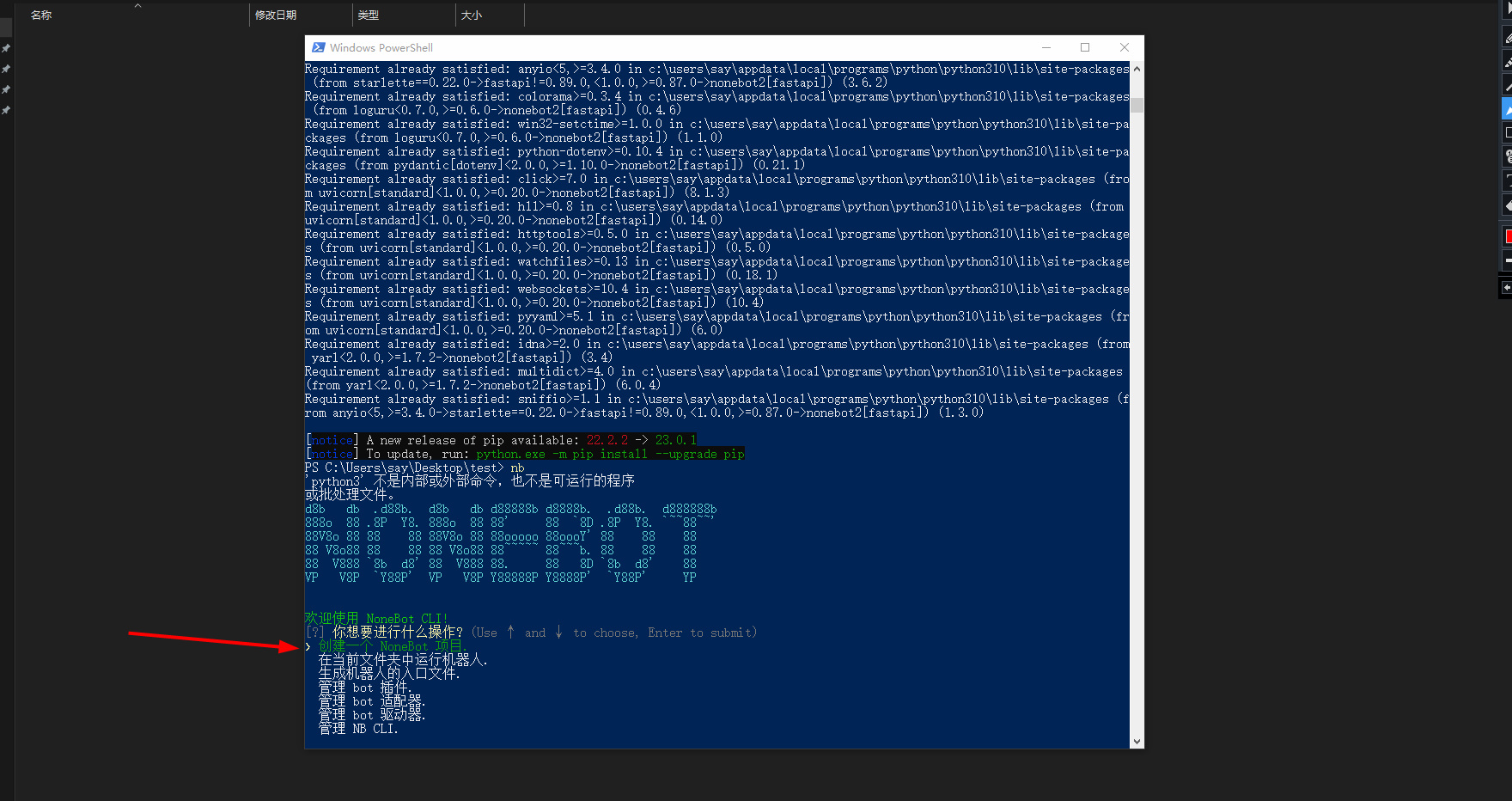
Task: Select option 管理 NB CLI
Action: pyautogui.click(x=358, y=729)
